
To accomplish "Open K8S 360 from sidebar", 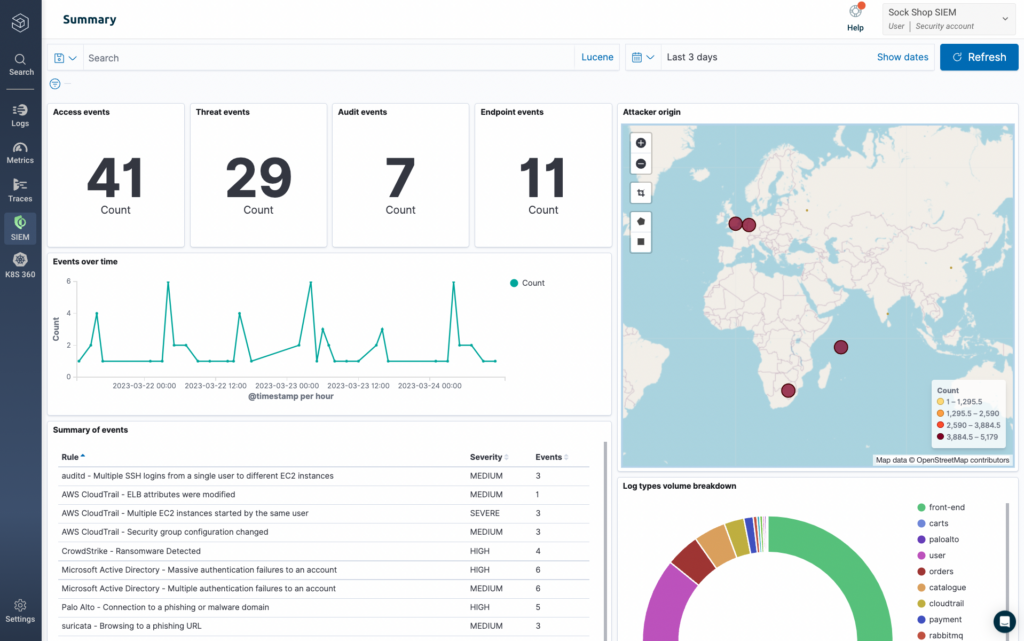I will pos(20,266).
